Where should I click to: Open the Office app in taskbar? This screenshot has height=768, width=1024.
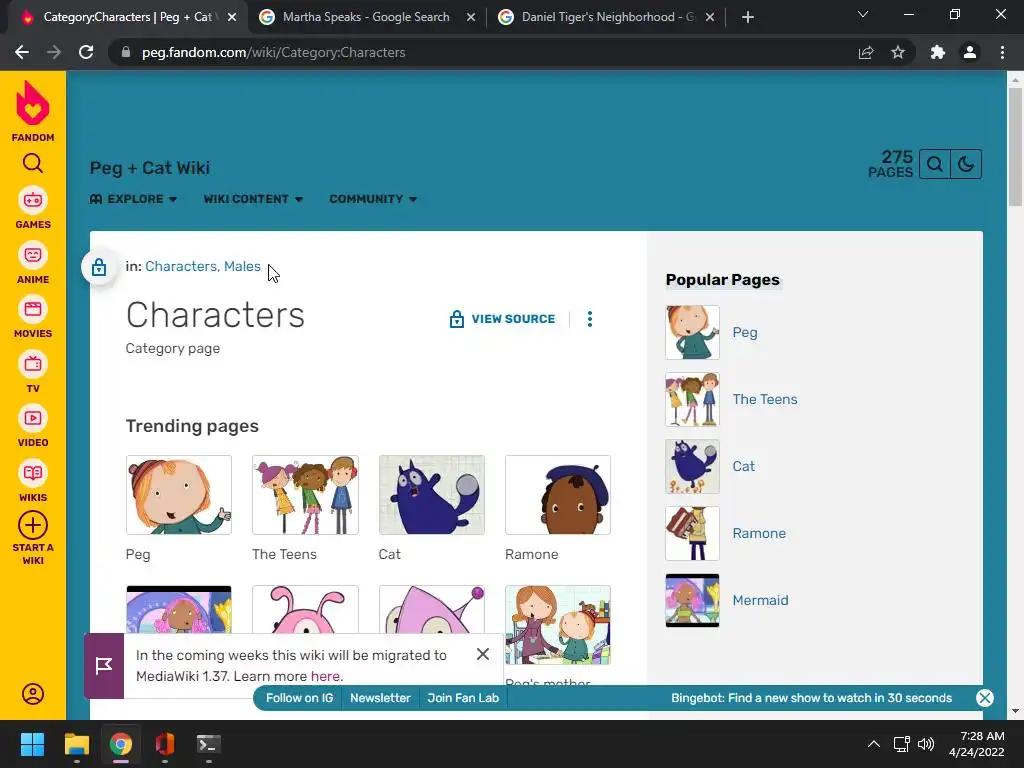[x=165, y=744]
